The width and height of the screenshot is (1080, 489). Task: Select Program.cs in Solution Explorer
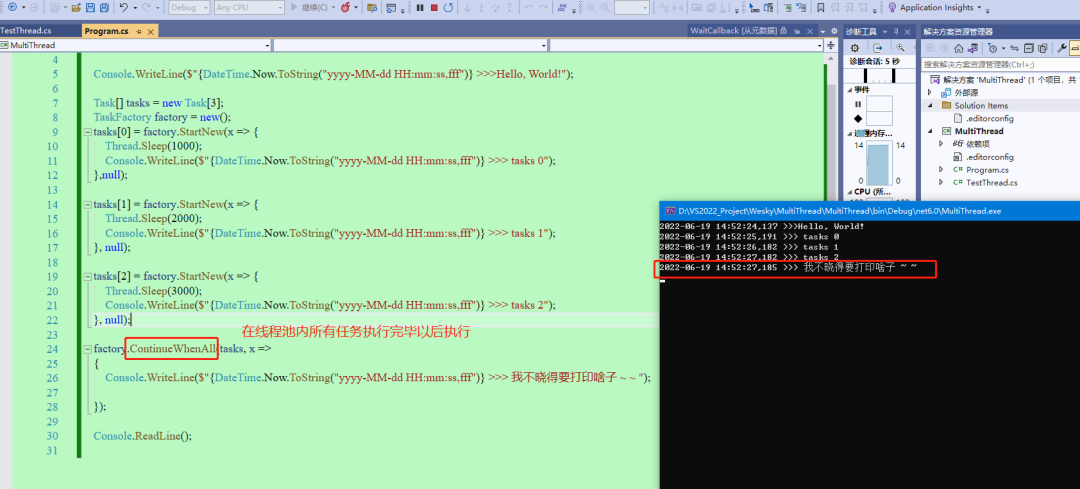pyautogui.click(x=987, y=169)
